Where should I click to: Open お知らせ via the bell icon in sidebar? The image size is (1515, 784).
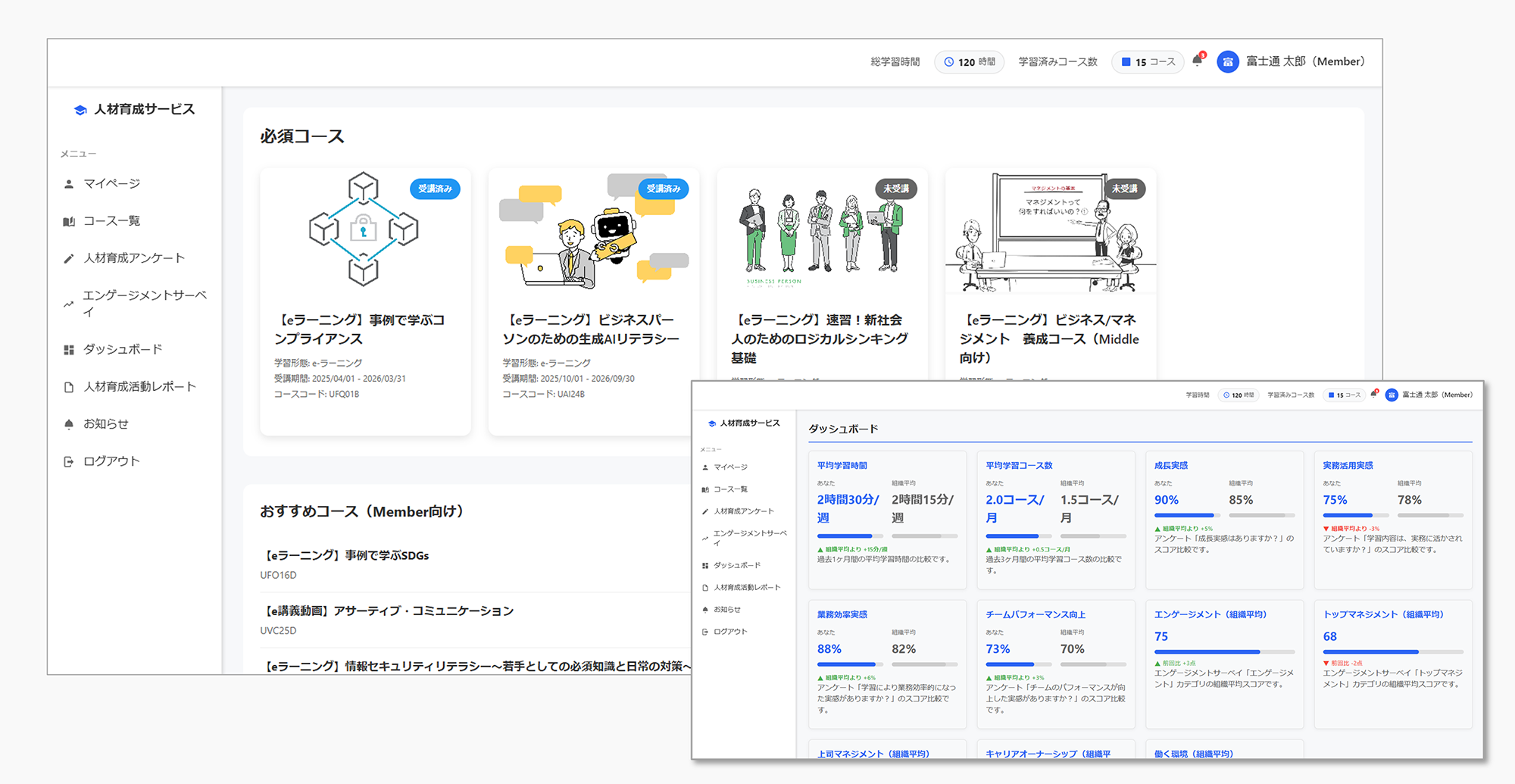coord(71,423)
